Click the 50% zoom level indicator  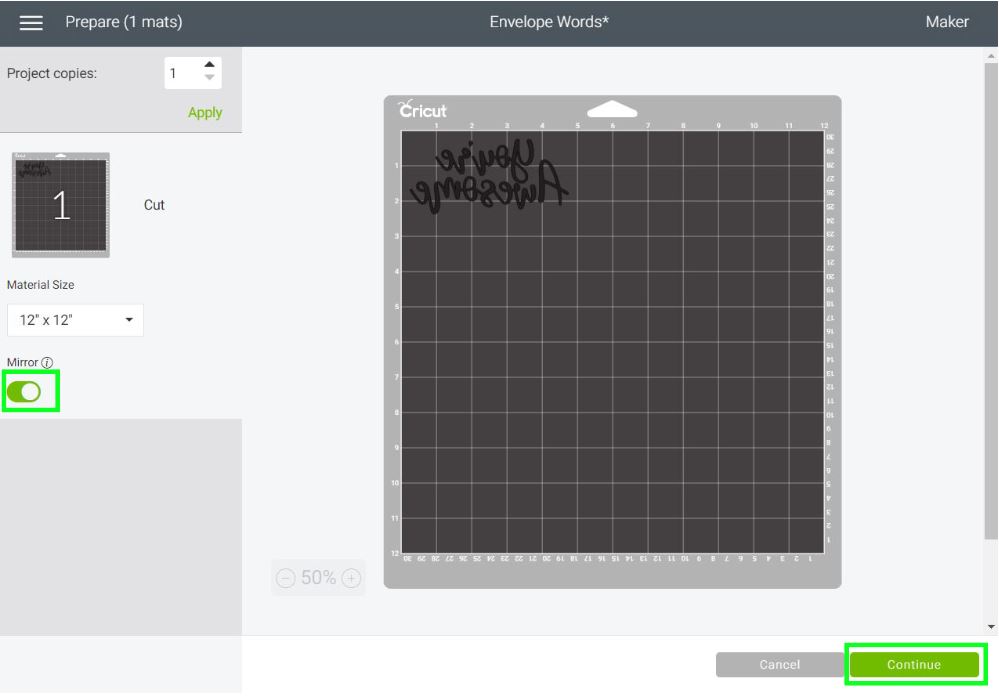[x=318, y=578]
